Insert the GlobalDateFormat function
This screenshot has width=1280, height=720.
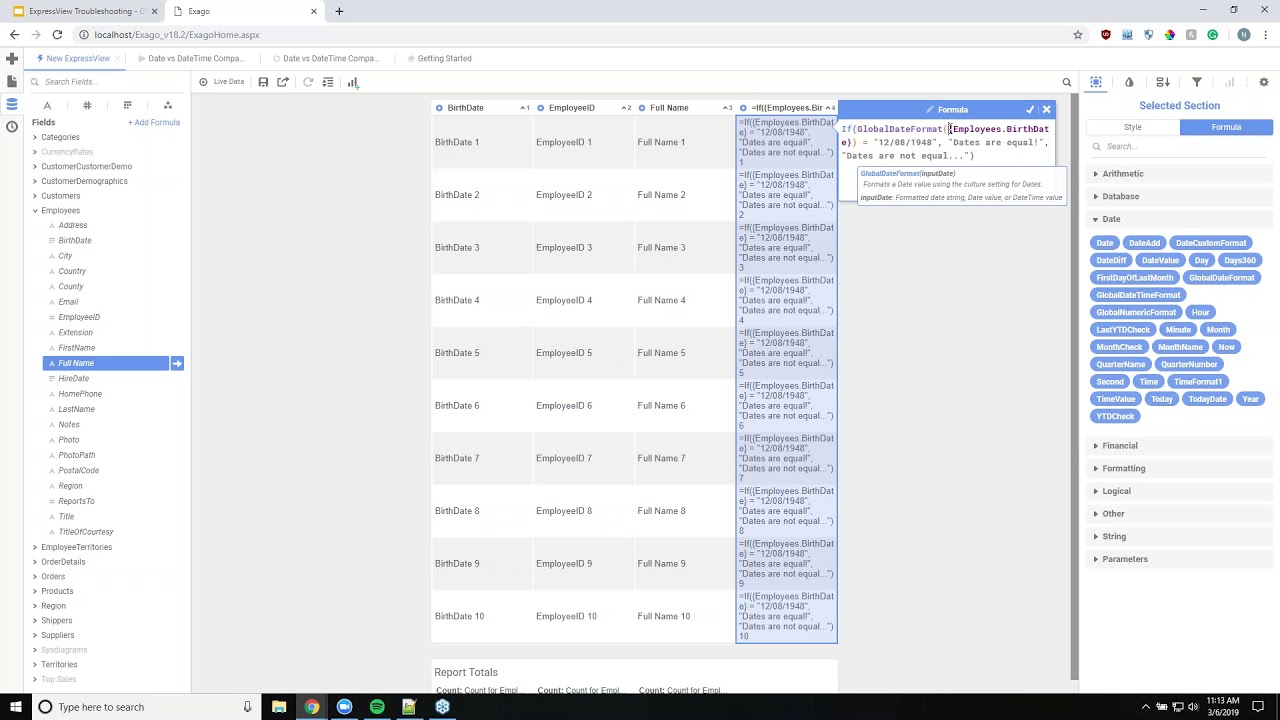click(1221, 278)
